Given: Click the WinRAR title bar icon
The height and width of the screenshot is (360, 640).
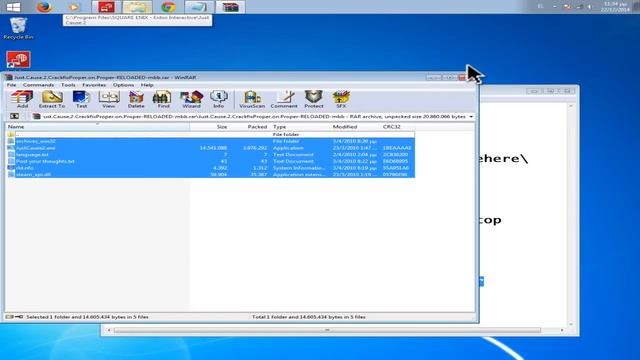Looking at the screenshot, I should coord(9,77).
